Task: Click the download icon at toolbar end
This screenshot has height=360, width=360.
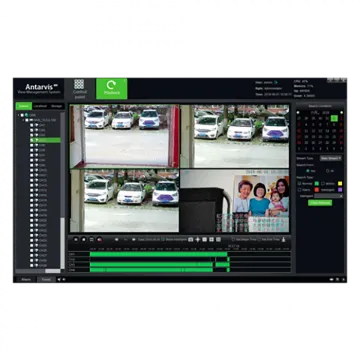Action: click(284, 239)
